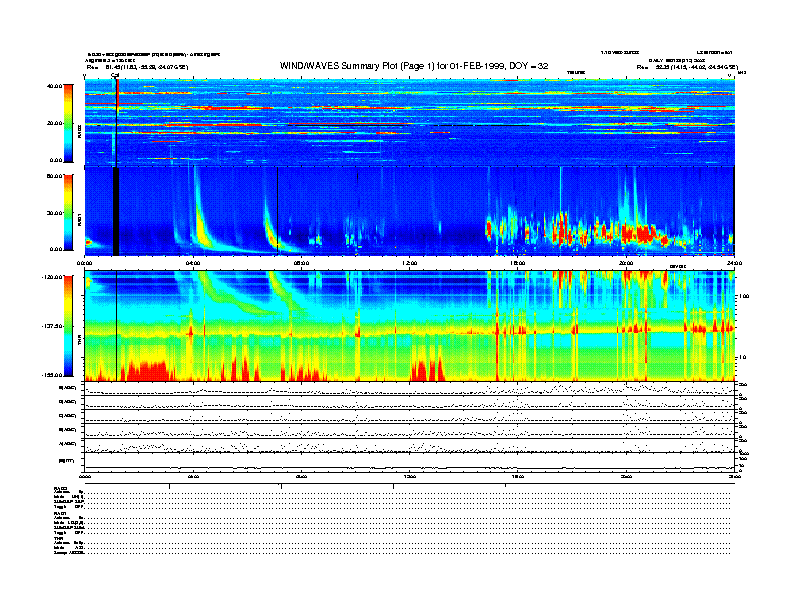Click the 24:00 tick label under RAD1 panel

coord(734,263)
